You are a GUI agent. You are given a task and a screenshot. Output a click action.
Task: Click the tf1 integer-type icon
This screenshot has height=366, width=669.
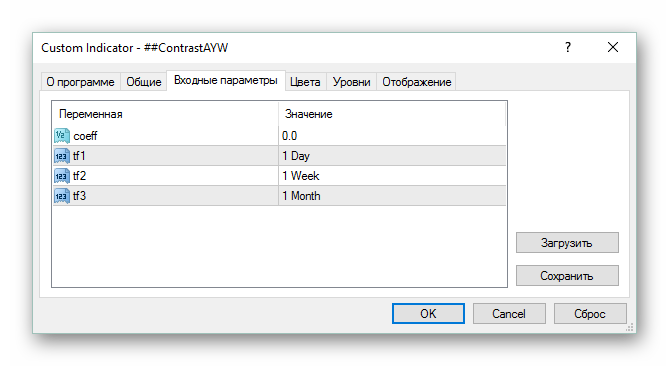(x=61, y=156)
